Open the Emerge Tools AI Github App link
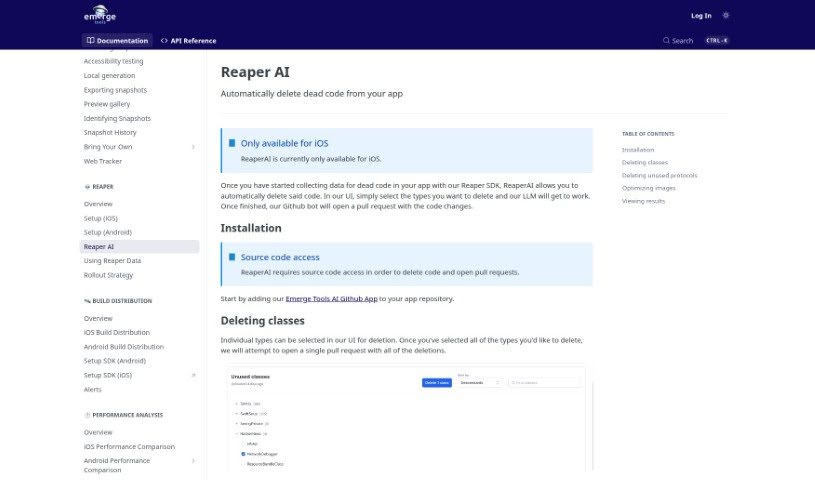815x480 pixels. point(331,298)
